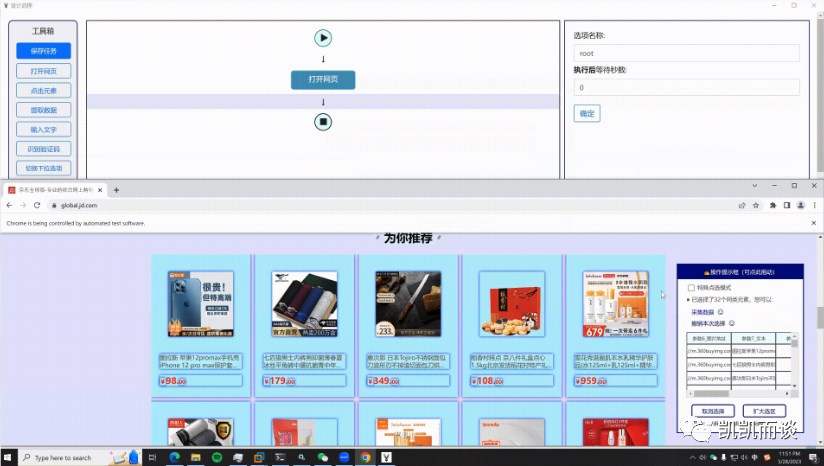Open Chrome three-dot menu
This screenshot has width=824, height=466.
pyautogui.click(x=815, y=205)
